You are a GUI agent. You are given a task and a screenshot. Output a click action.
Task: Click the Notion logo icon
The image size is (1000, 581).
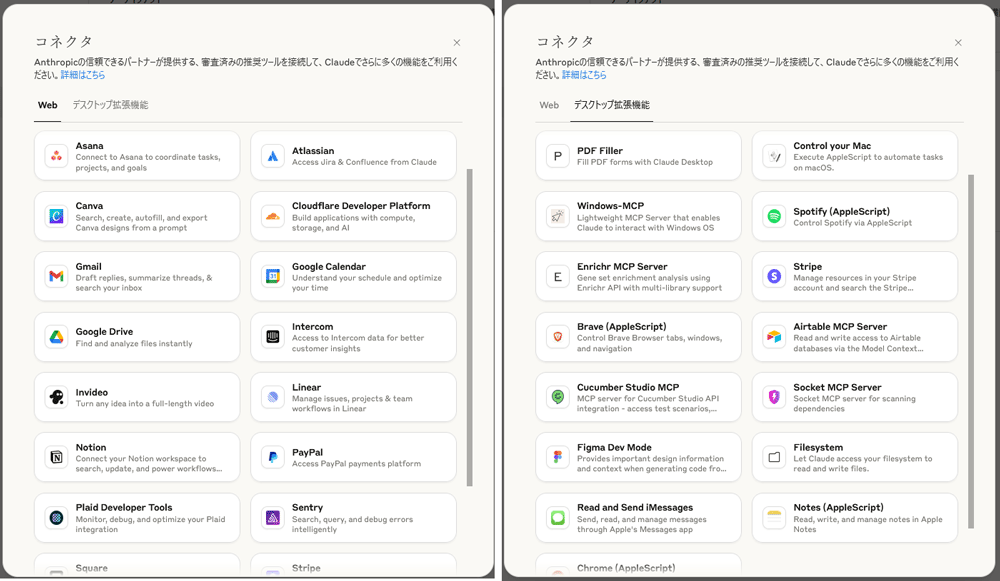click(57, 458)
